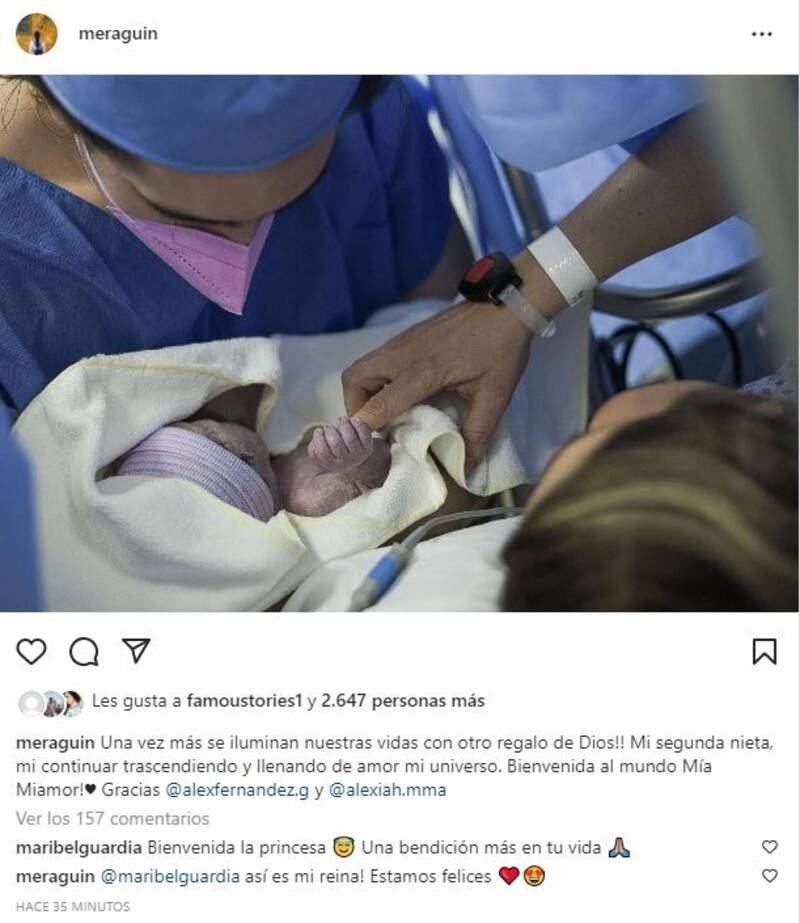Screen dimensions: 800x923
Task: Click meraguin username in the caption
Action: 55,743
